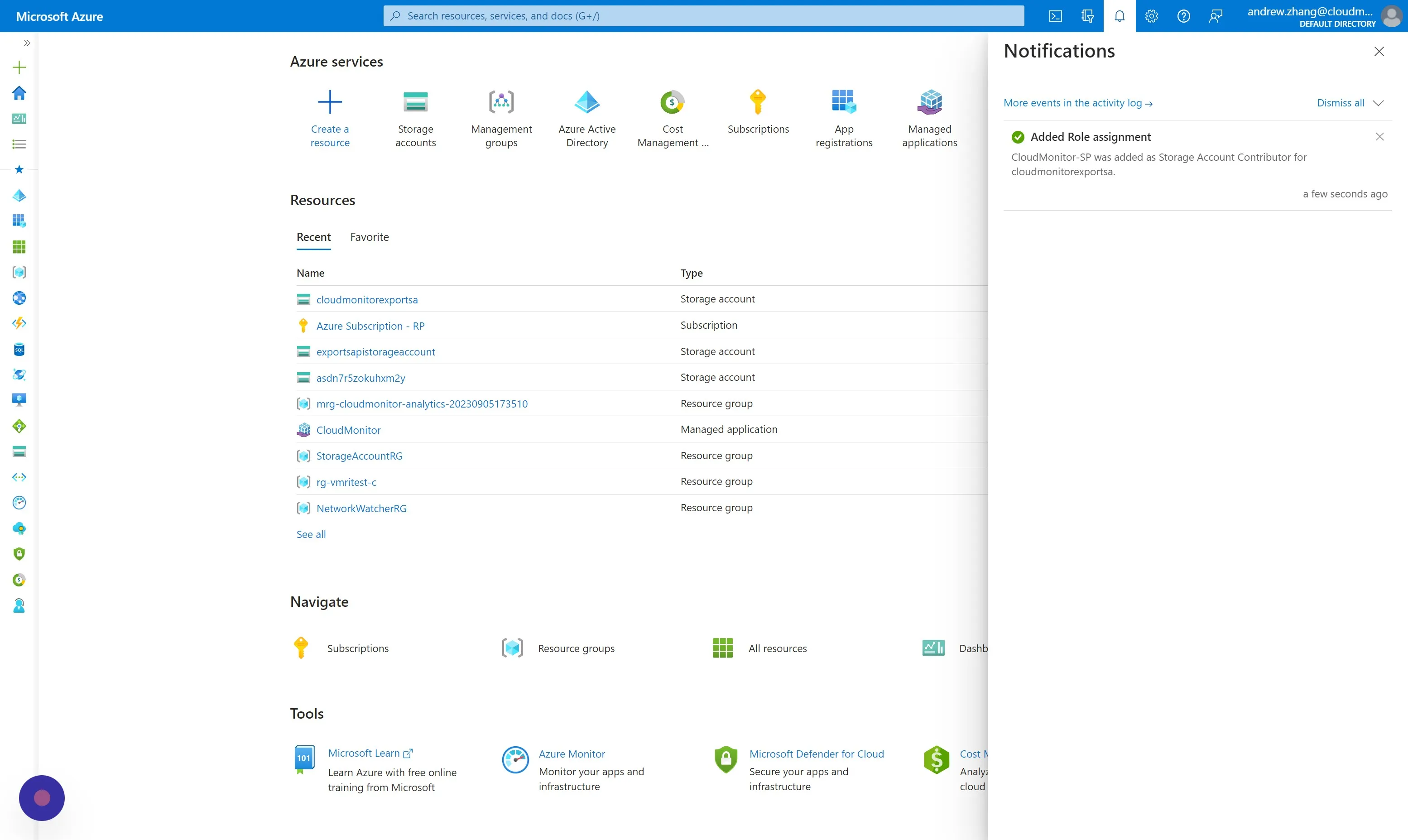Screen dimensions: 1408x840
Task: Click Dismiss all notifications
Action: pyautogui.click(x=1340, y=103)
